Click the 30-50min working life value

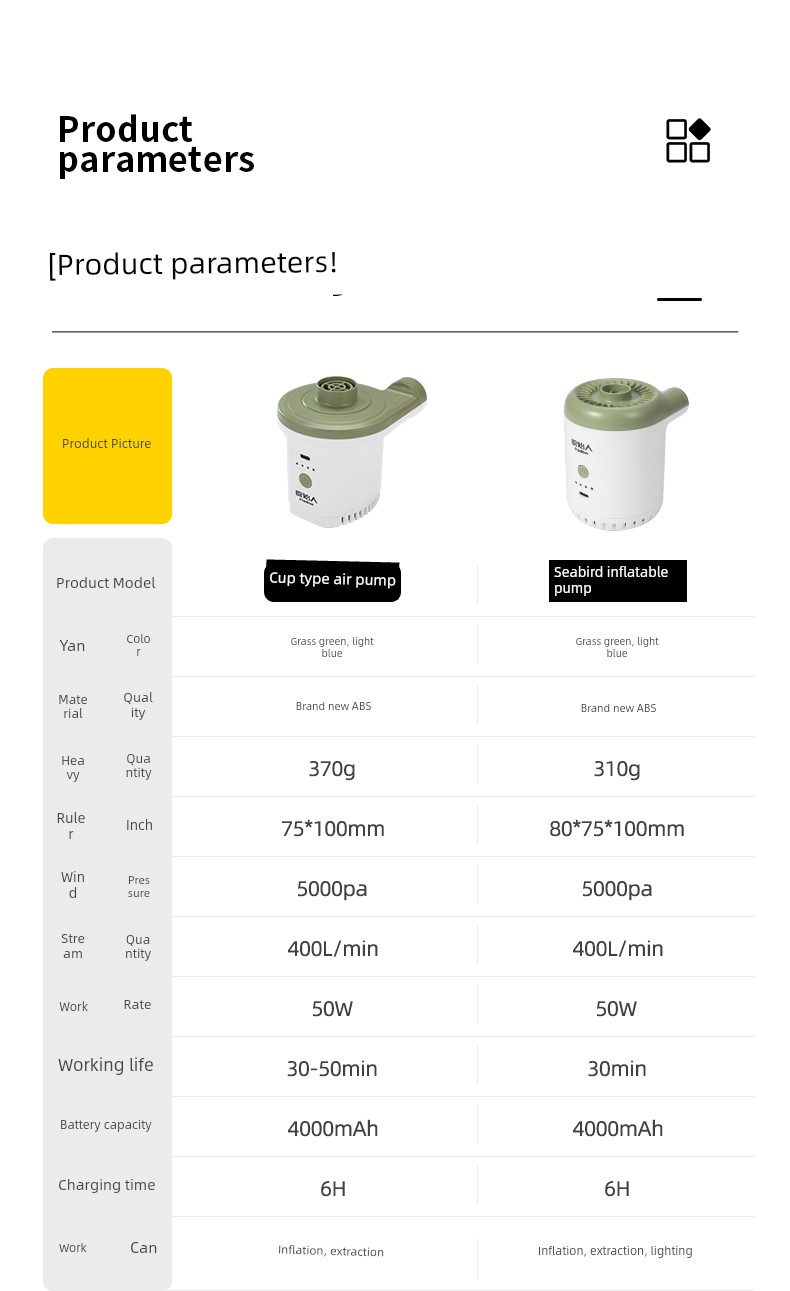tap(332, 1068)
